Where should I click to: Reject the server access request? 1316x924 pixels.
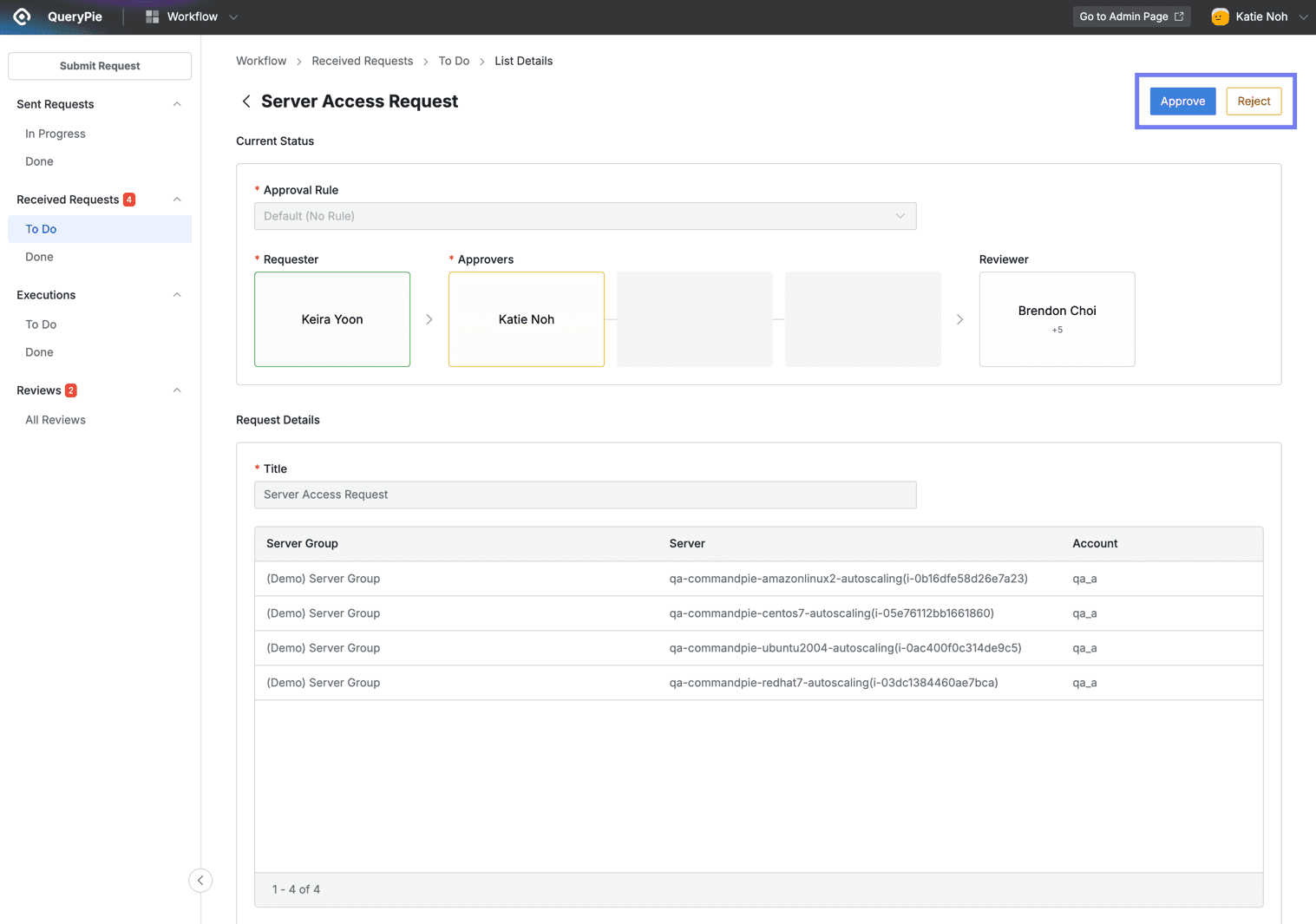point(1253,101)
